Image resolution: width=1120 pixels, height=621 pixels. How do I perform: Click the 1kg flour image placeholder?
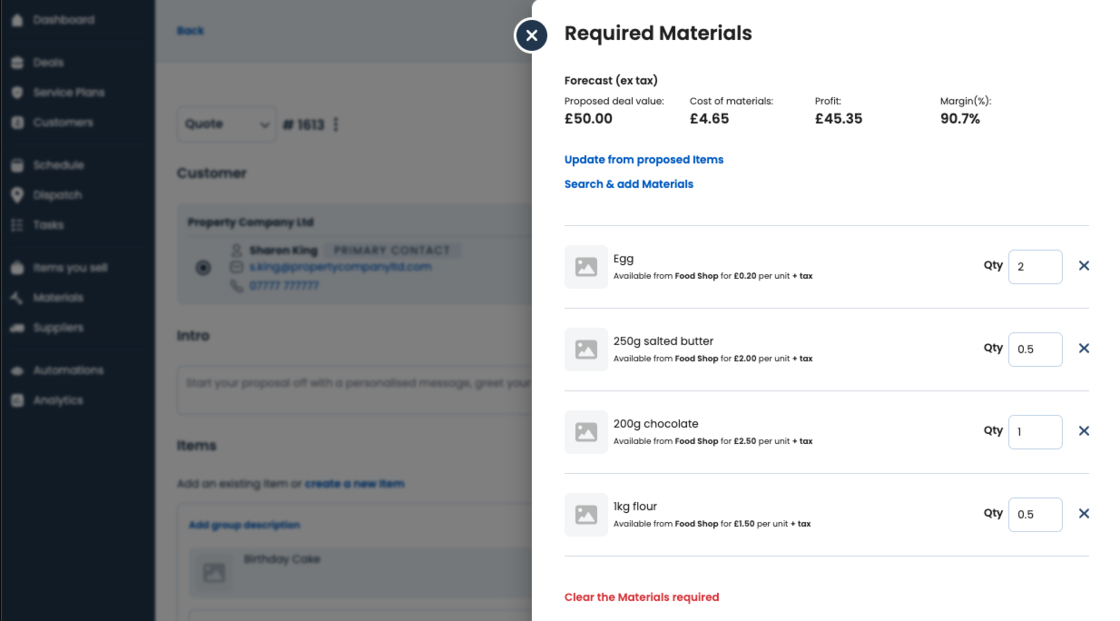pyautogui.click(x=586, y=514)
